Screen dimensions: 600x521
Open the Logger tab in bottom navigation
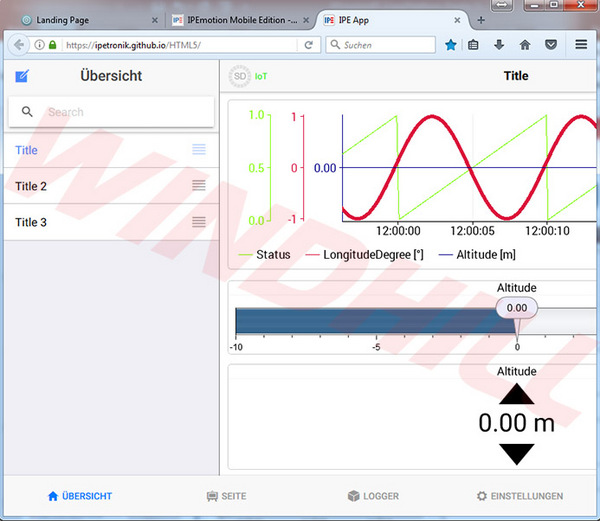[x=373, y=496]
